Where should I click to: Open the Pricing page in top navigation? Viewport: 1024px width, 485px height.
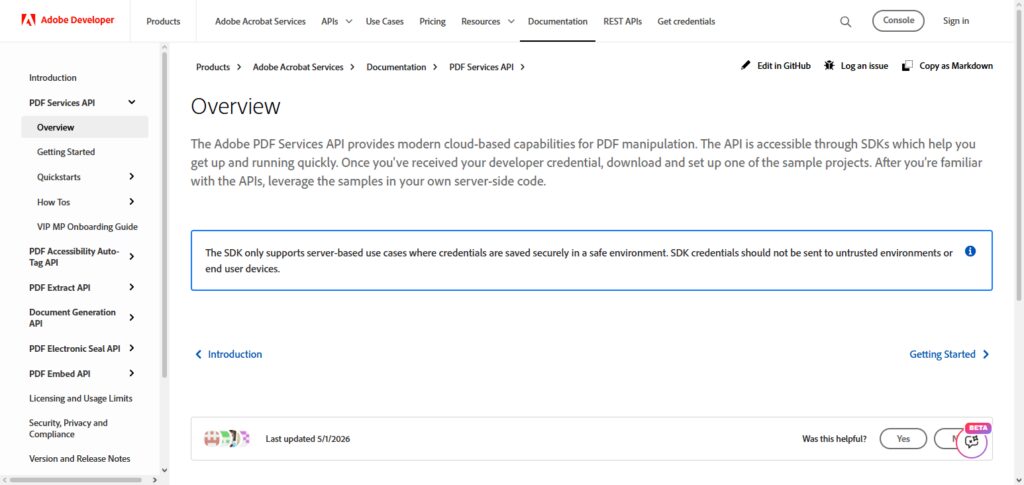click(432, 22)
